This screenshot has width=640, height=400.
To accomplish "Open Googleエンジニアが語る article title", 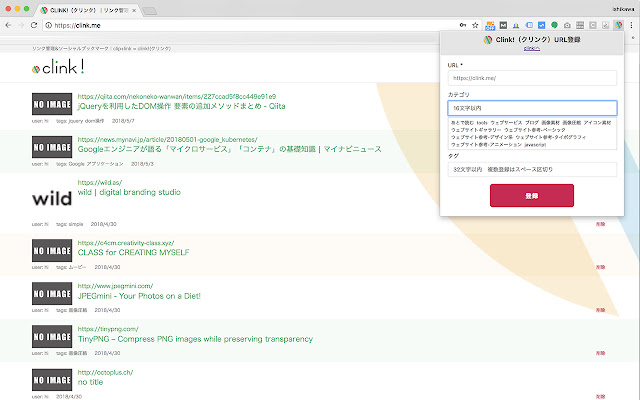I will 230,149.
